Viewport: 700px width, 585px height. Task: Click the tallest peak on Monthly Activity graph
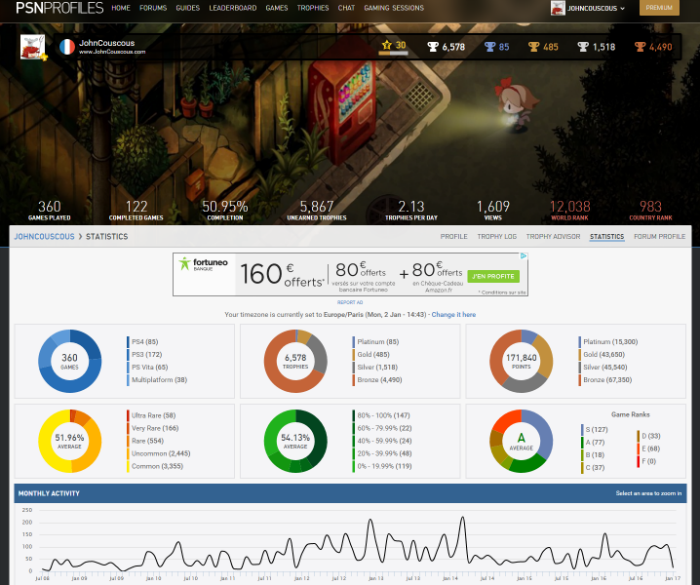[x=462, y=518]
